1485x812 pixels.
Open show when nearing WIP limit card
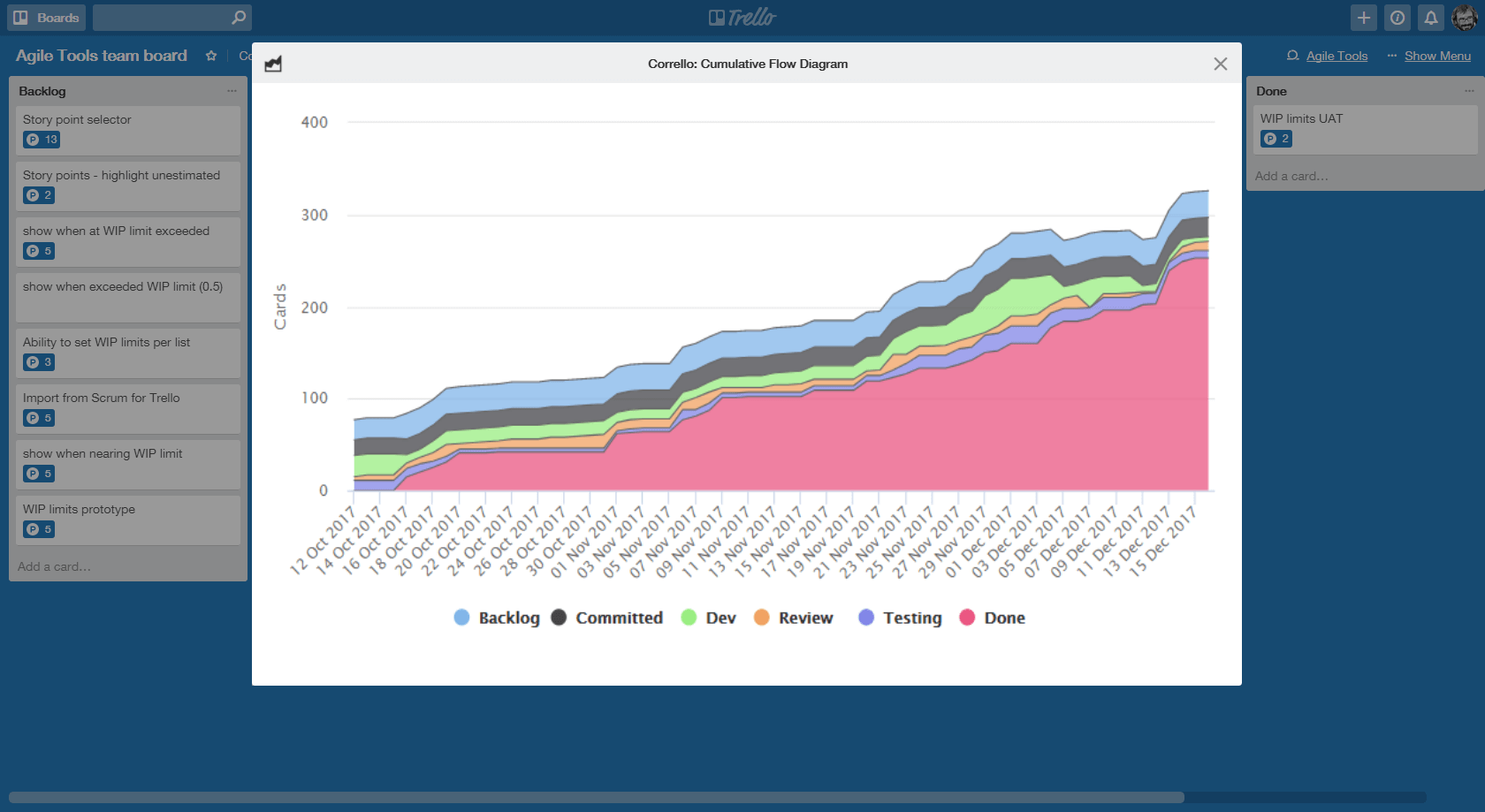(x=128, y=465)
